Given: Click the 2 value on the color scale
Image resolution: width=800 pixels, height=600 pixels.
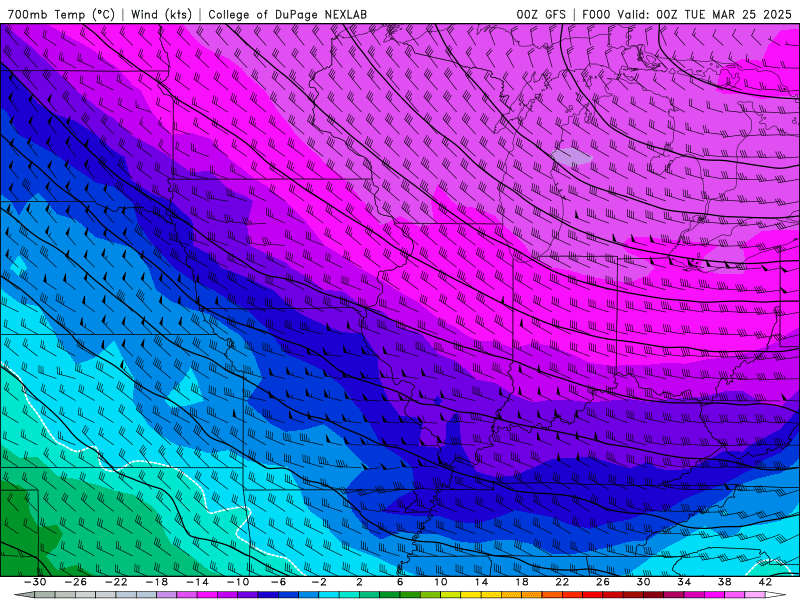Looking at the screenshot, I should pos(359,582).
